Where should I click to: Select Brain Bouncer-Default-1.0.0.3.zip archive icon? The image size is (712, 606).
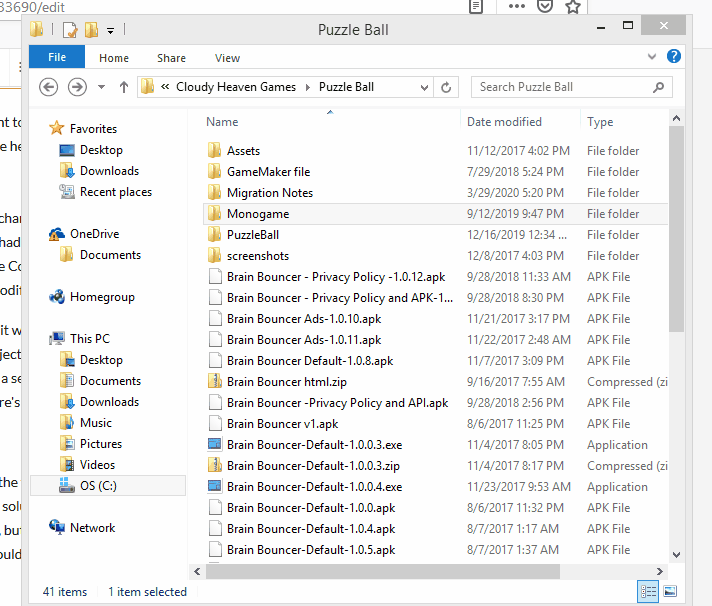click(215, 465)
